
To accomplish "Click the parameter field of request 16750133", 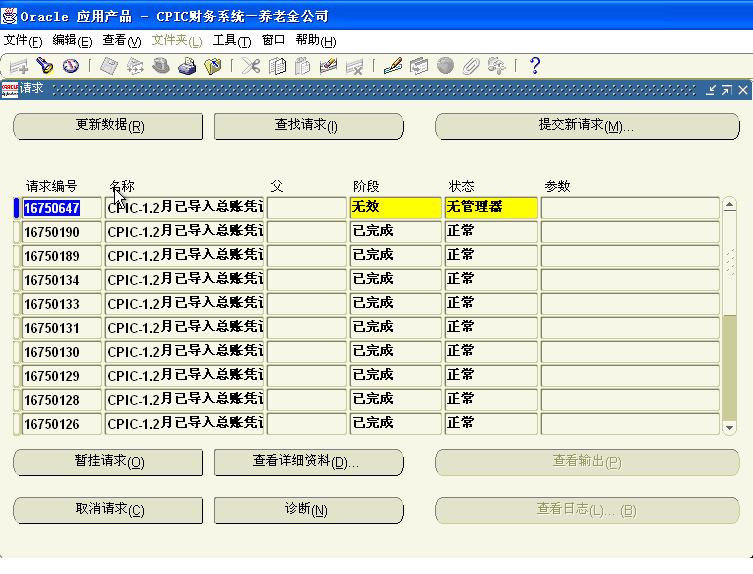I will (630, 304).
